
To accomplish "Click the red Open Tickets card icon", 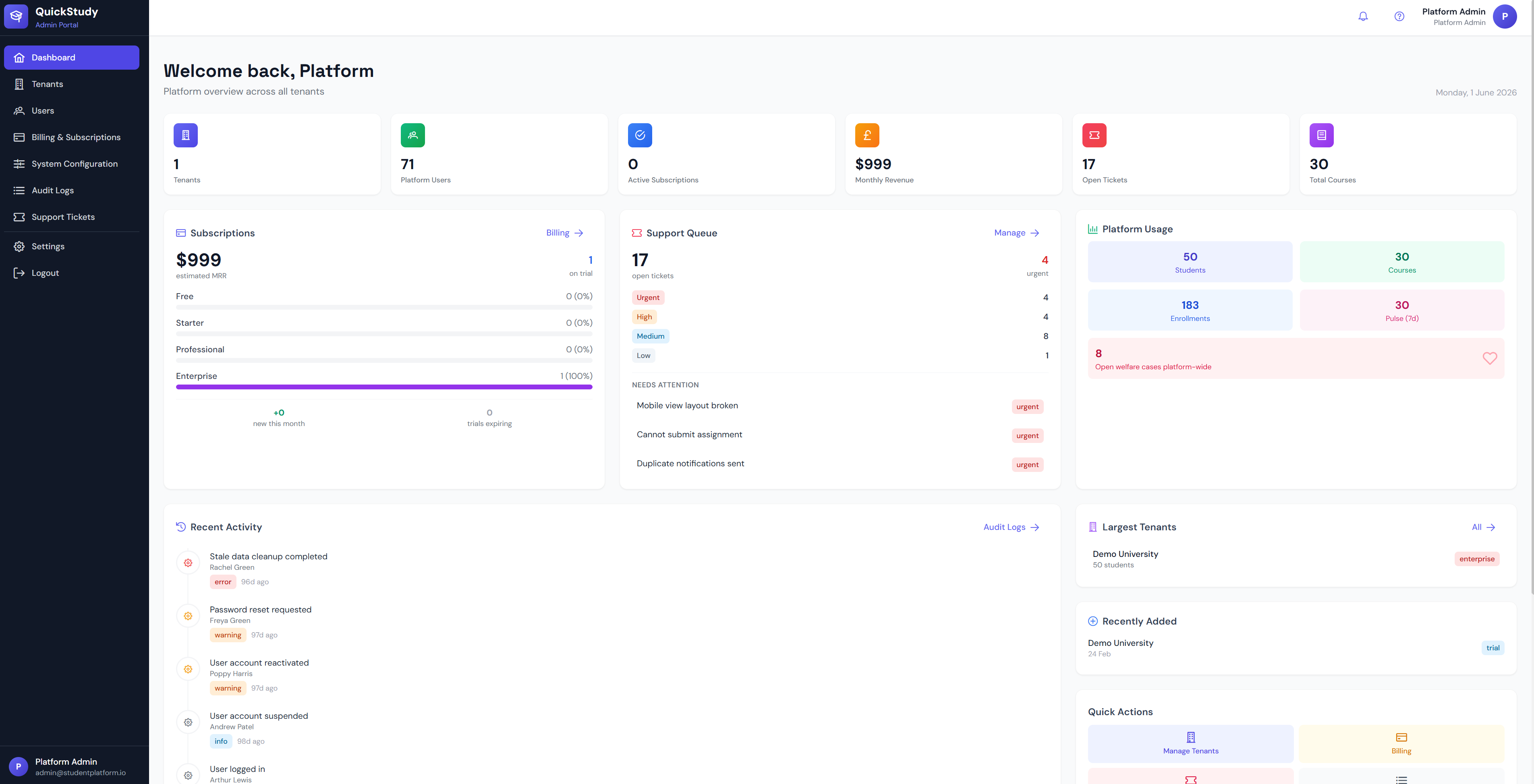I will tap(1095, 135).
